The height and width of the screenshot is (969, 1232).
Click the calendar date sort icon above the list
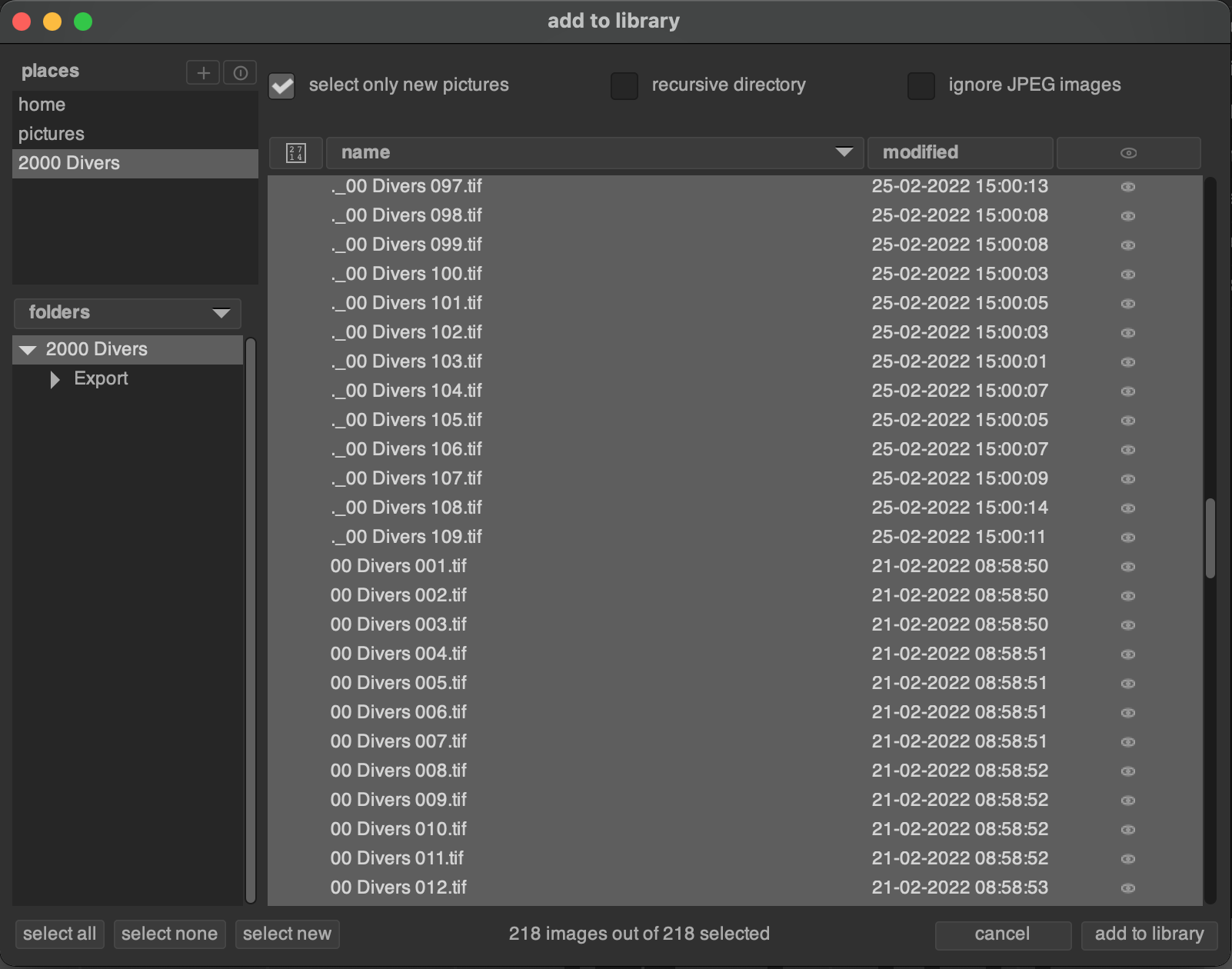295,152
